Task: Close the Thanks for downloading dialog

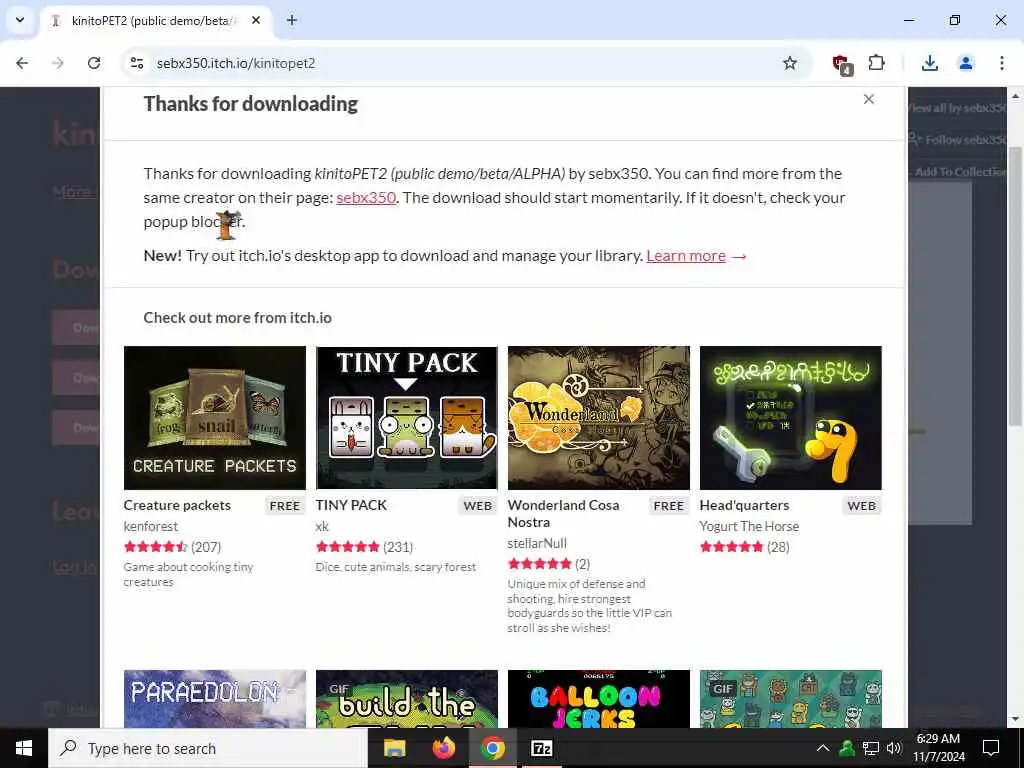Action: pyautogui.click(x=868, y=99)
